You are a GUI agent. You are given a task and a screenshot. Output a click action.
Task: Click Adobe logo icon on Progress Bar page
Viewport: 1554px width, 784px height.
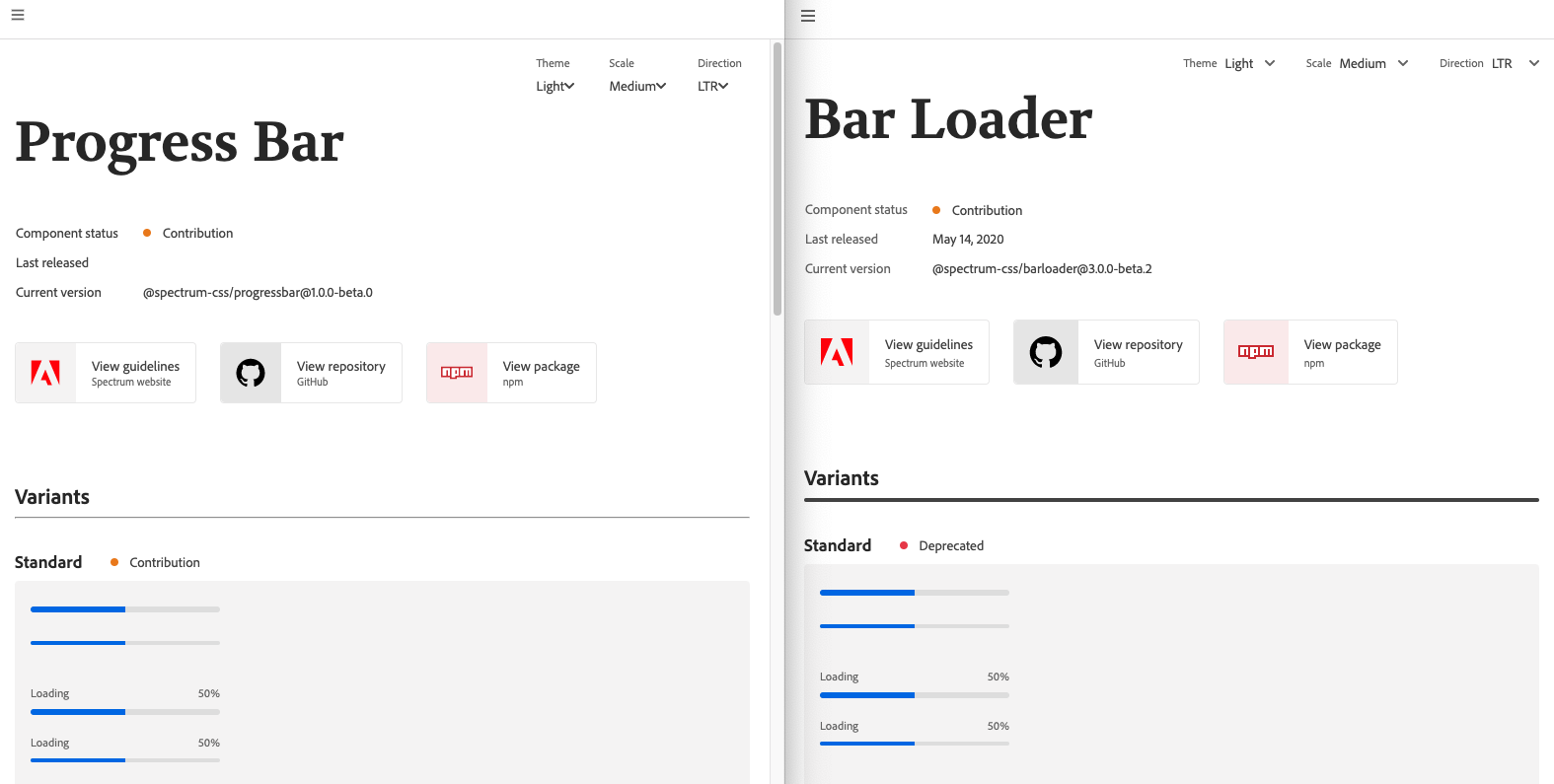[x=45, y=373]
